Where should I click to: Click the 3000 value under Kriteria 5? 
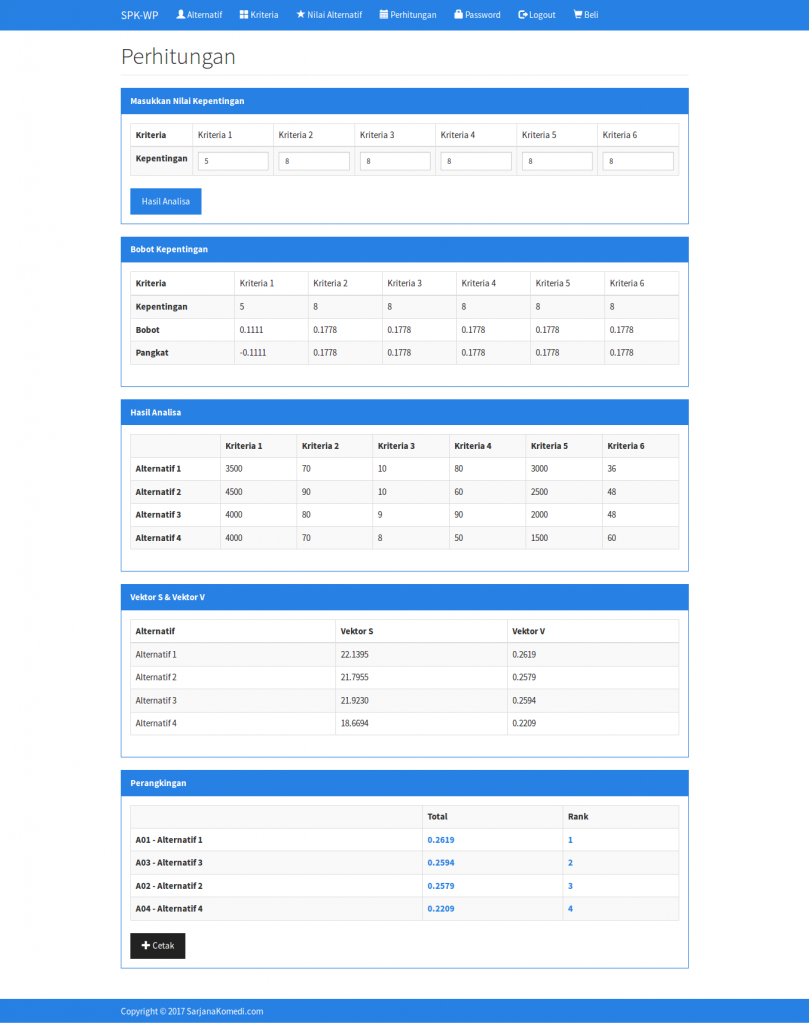click(x=539, y=469)
